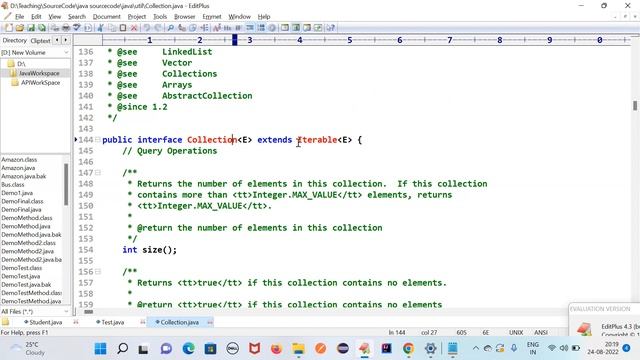Select the D:\ root folder
Image resolution: width=640 pixels, height=360 pixels.
21,64
